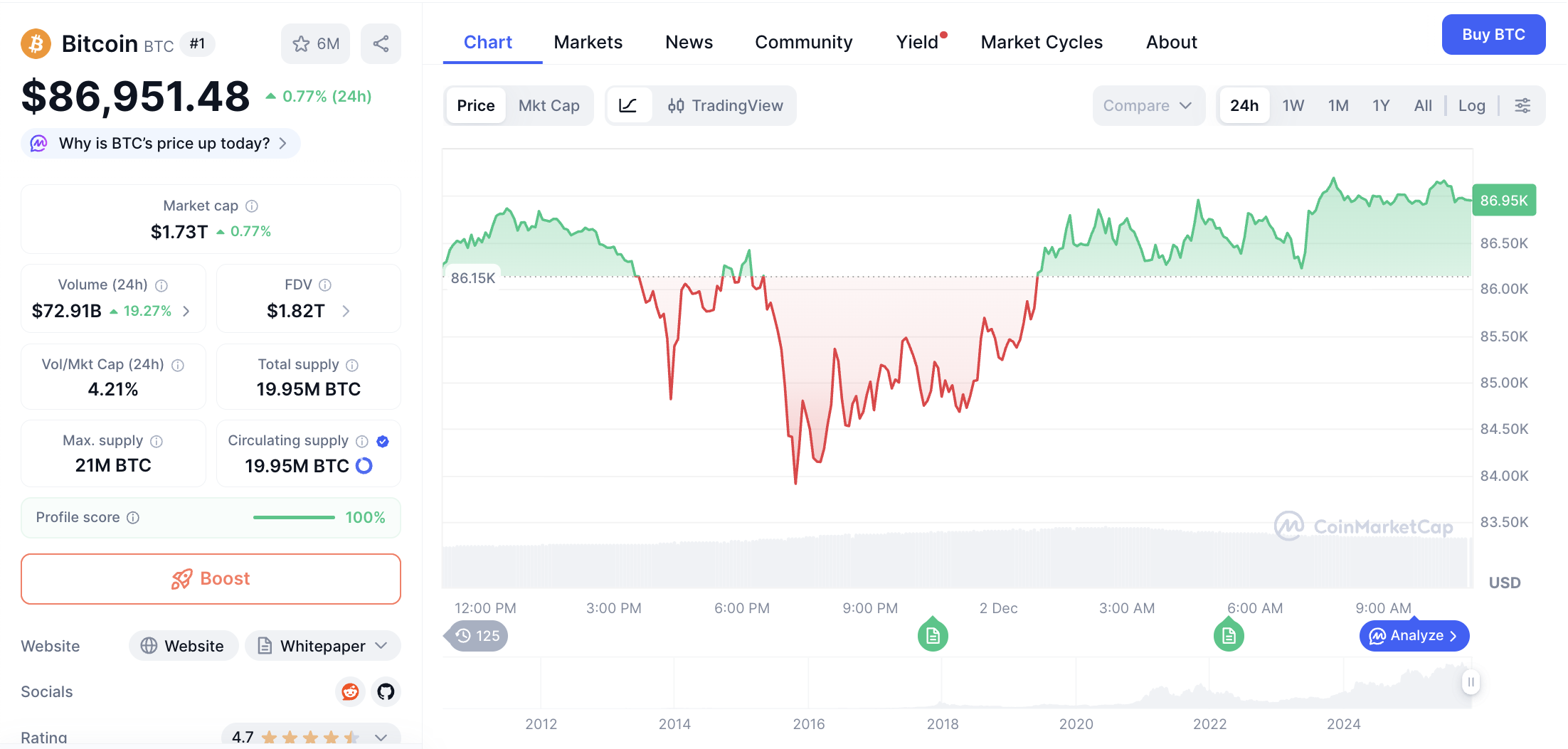Click the 125 history events badge
This screenshot has width=1568, height=749.
pyautogui.click(x=477, y=636)
